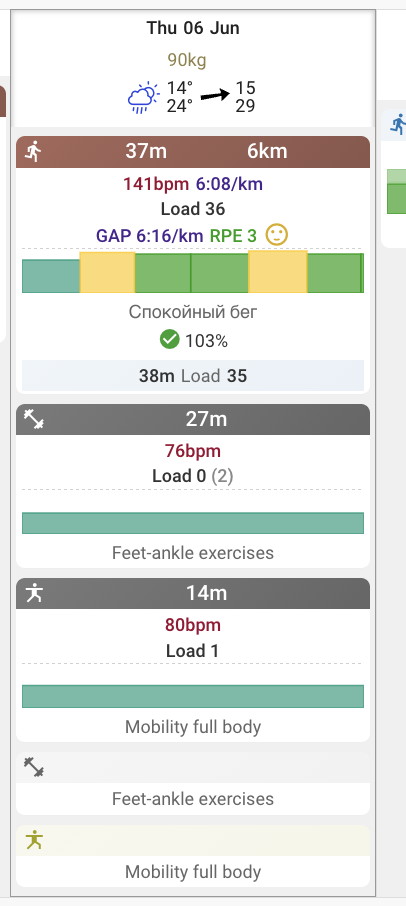Open the Спокойный бег activity title

click(x=193, y=312)
